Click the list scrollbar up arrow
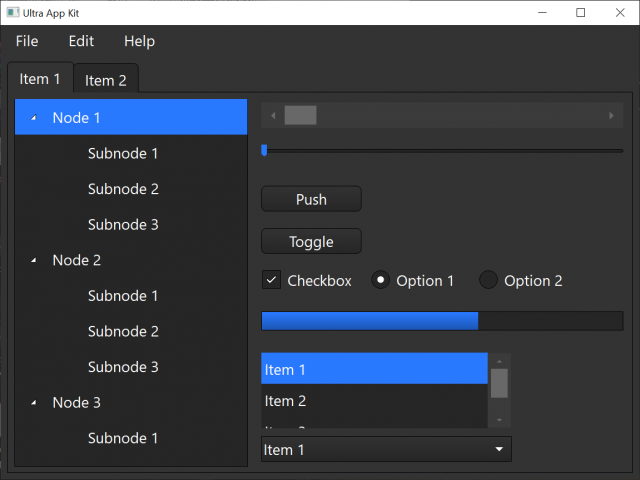640x480 pixels. [499, 361]
